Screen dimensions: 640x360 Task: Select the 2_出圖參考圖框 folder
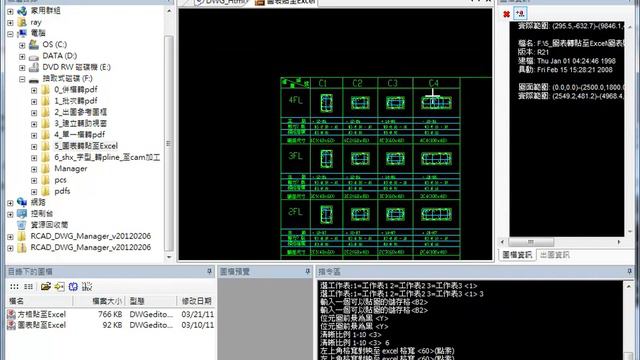pyautogui.click(x=80, y=112)
